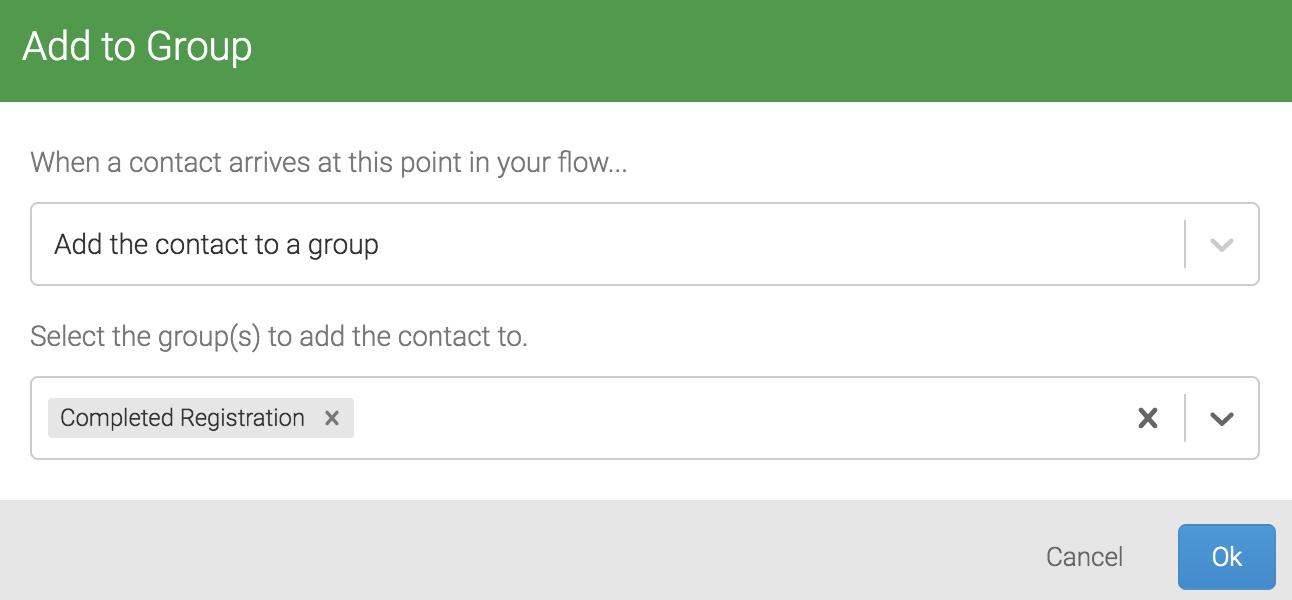Viewport: 1292px width, 600px height.
Task: Remove the Completed Registration tag with its x
Action: click(x=332, y=418)
